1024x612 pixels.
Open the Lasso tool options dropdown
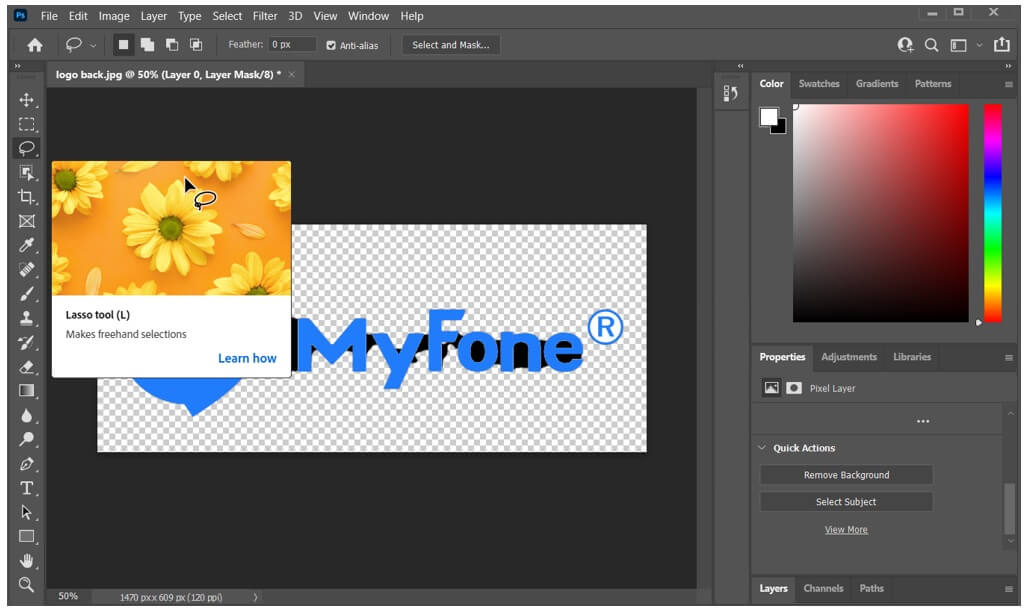point(95,44)
